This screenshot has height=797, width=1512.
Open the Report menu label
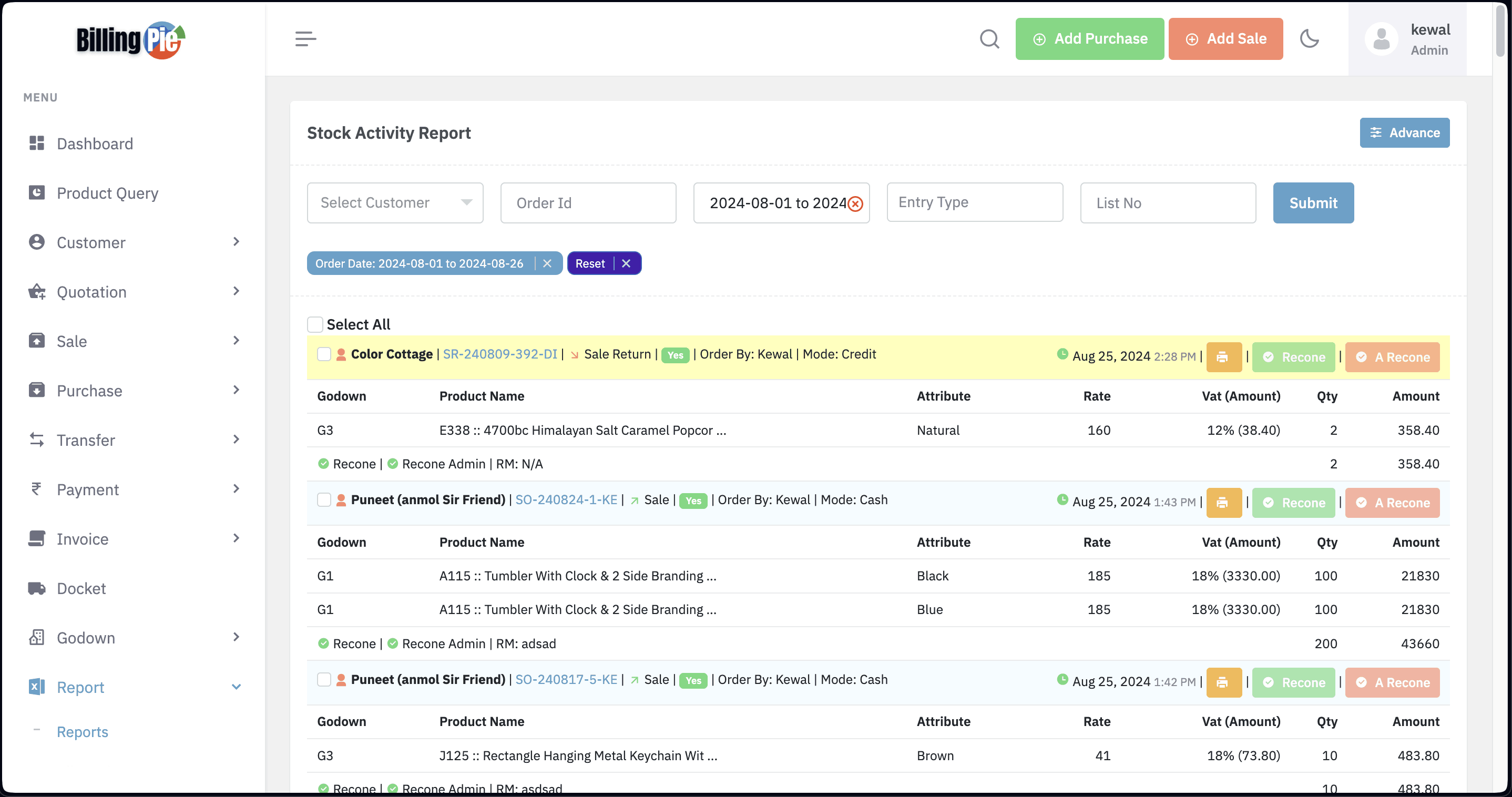pos(80,687)
